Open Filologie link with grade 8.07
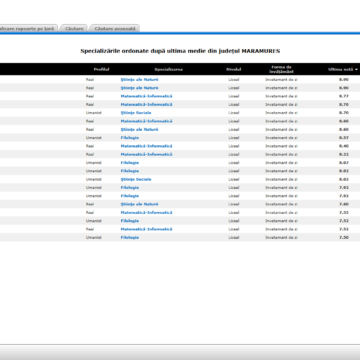 [130, 163]
